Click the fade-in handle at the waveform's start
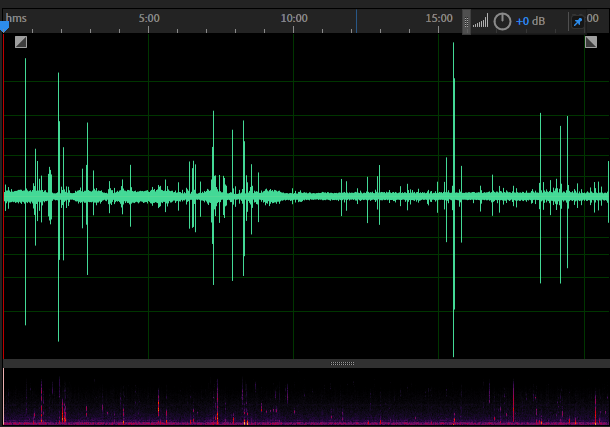 [21, 42]
